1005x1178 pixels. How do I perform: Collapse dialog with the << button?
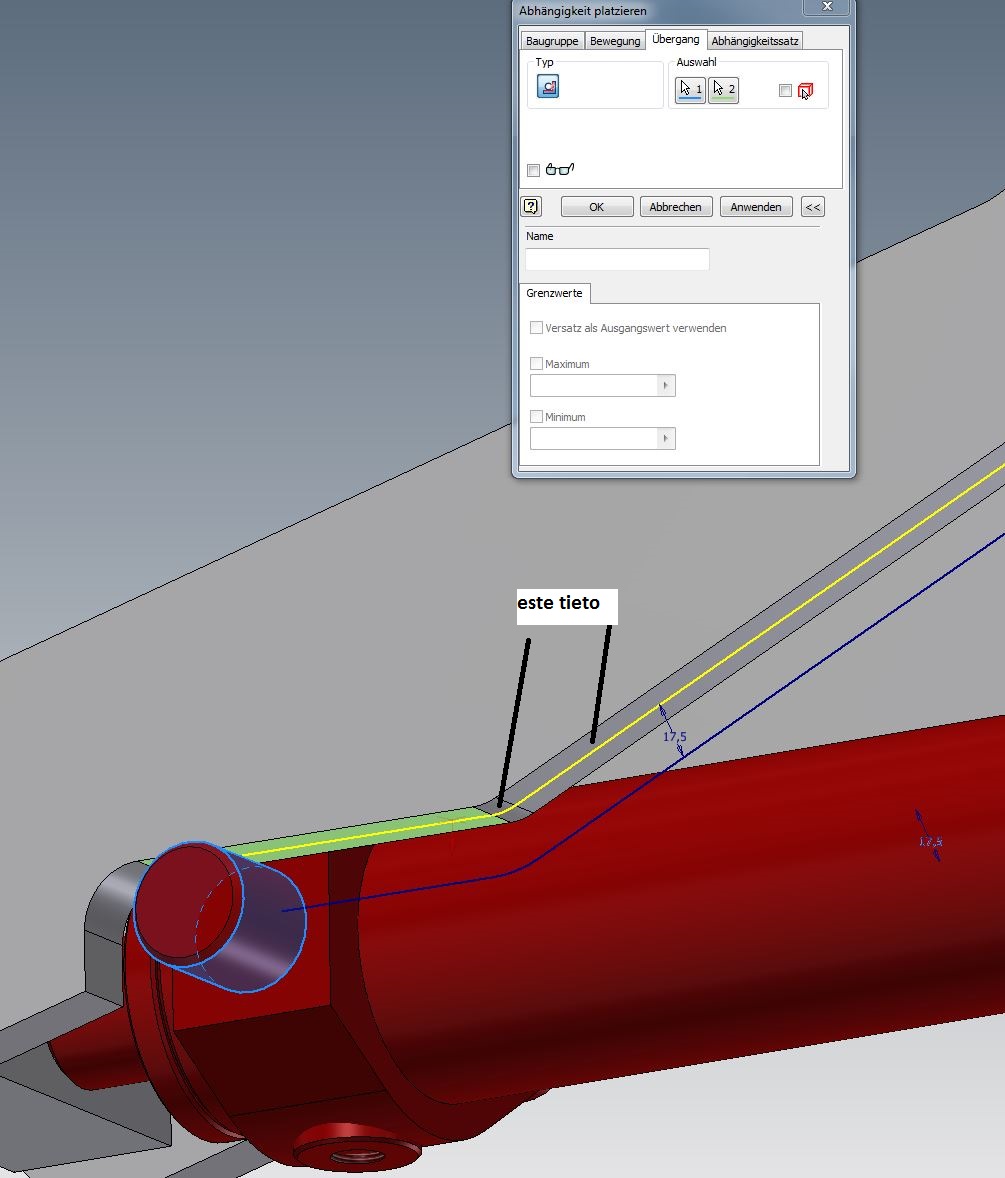[812, 207]
